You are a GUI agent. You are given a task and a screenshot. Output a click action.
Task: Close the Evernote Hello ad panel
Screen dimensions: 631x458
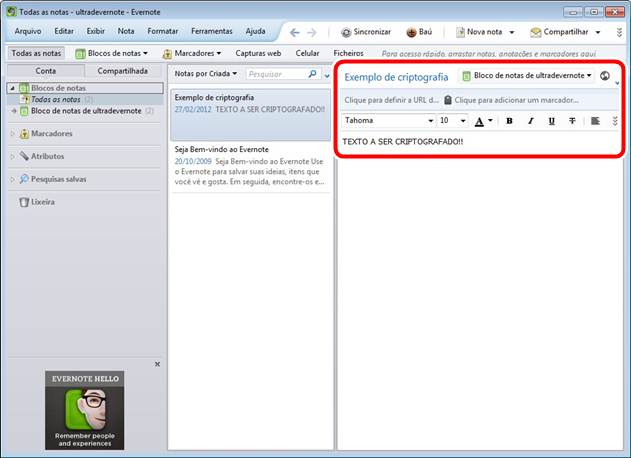[157, 364]
